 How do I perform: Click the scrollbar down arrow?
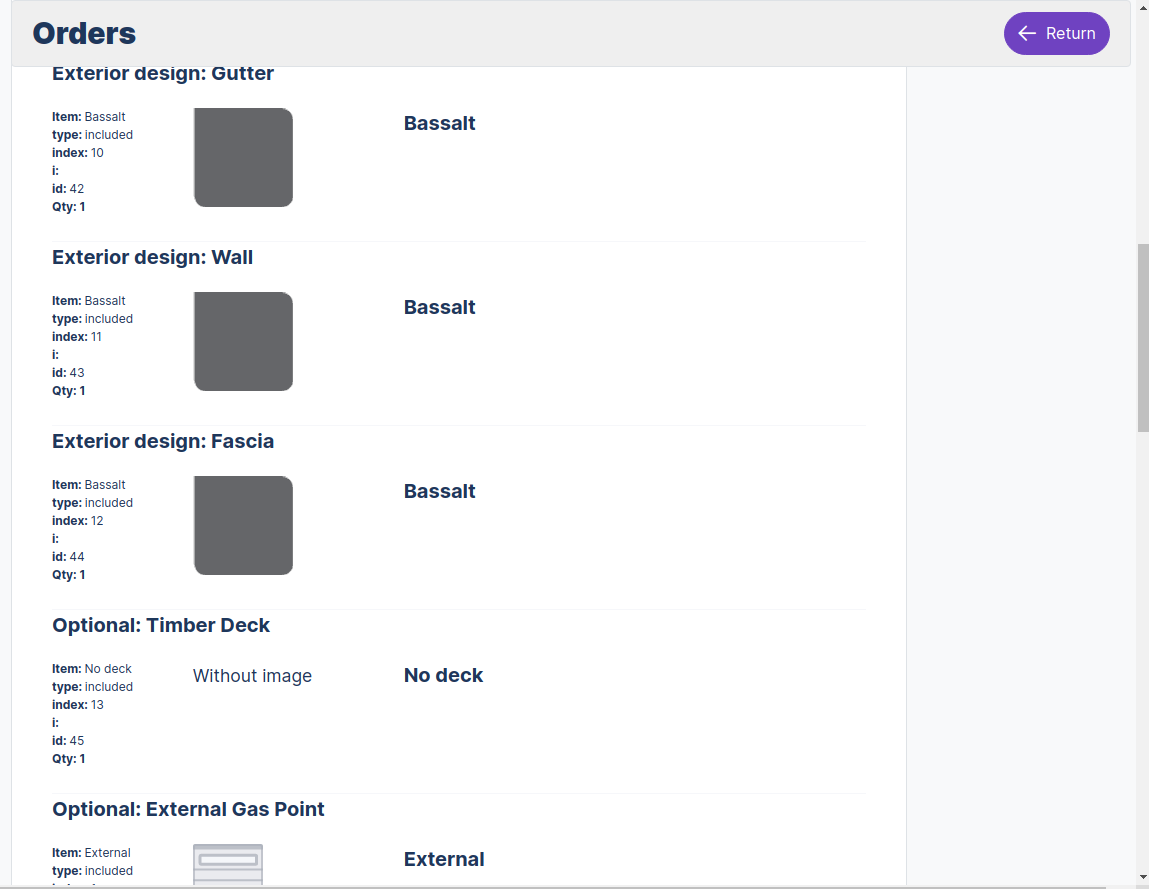1142,877
